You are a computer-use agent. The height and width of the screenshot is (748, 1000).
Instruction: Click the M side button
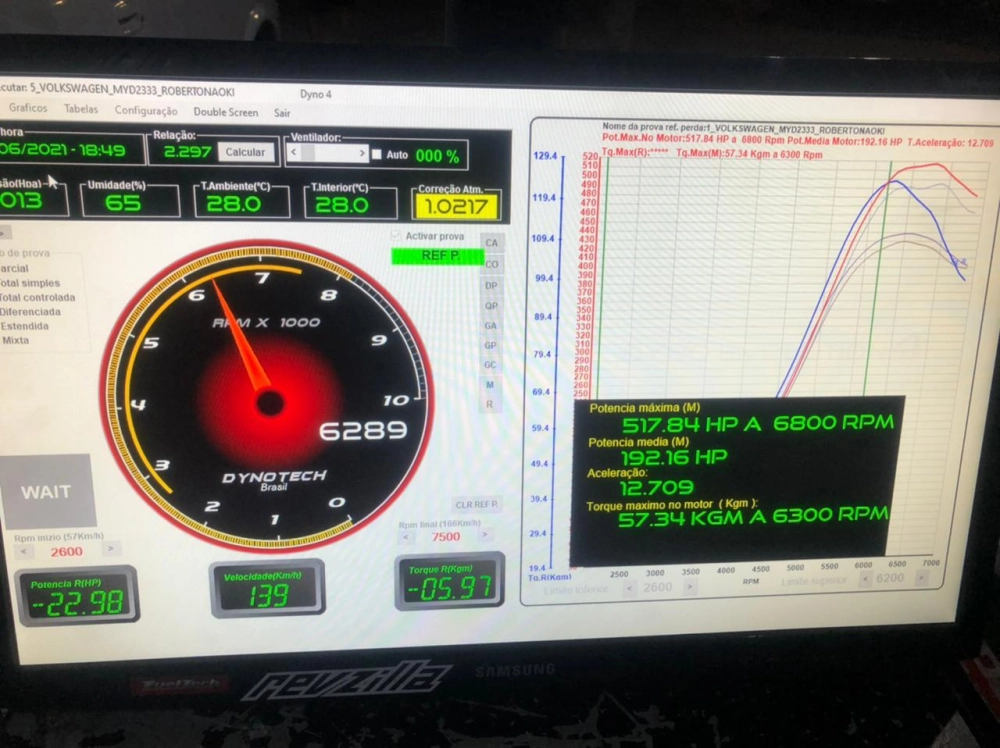pos(490,385)
